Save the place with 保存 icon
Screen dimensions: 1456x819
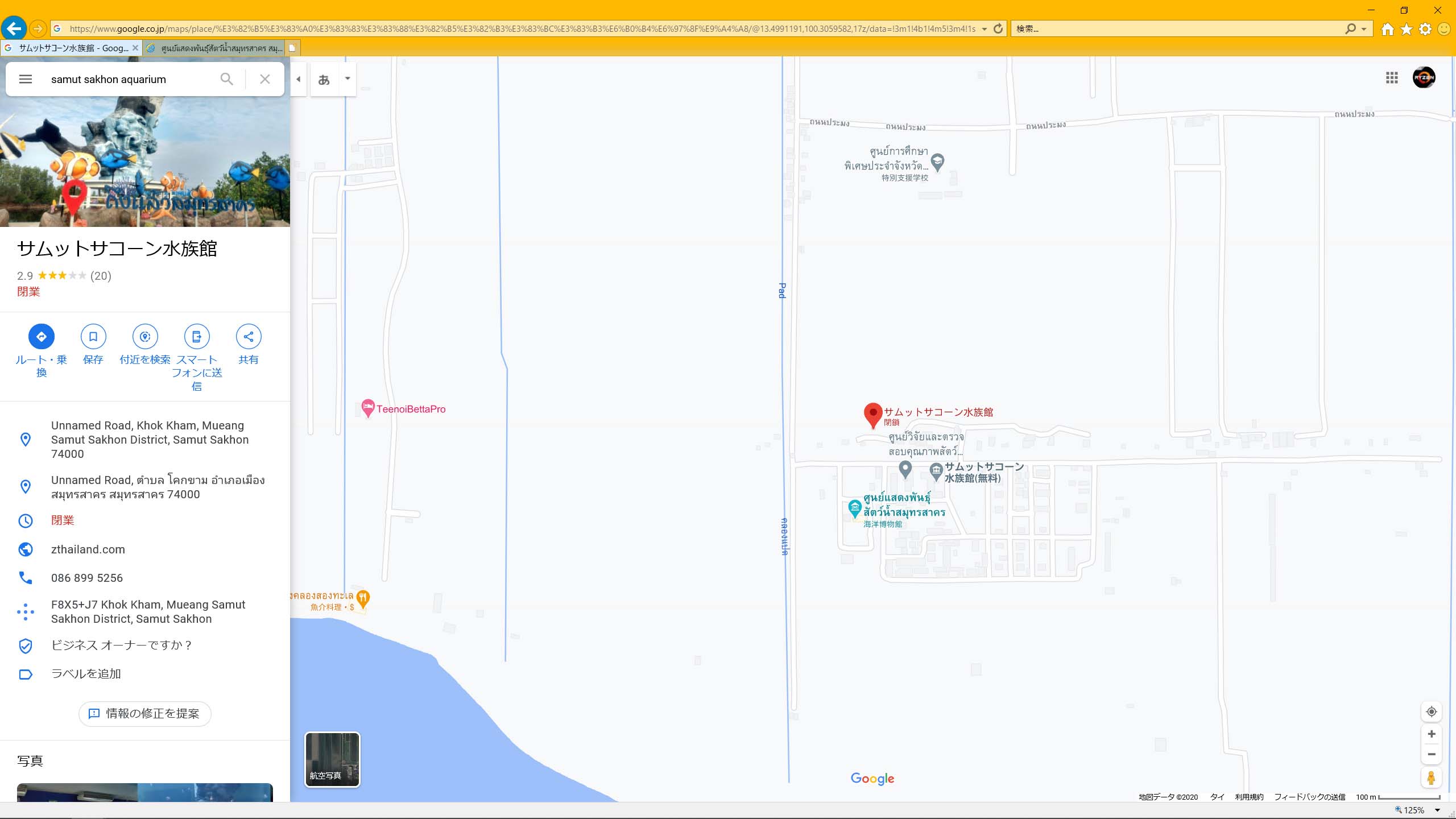pos(93,337)
